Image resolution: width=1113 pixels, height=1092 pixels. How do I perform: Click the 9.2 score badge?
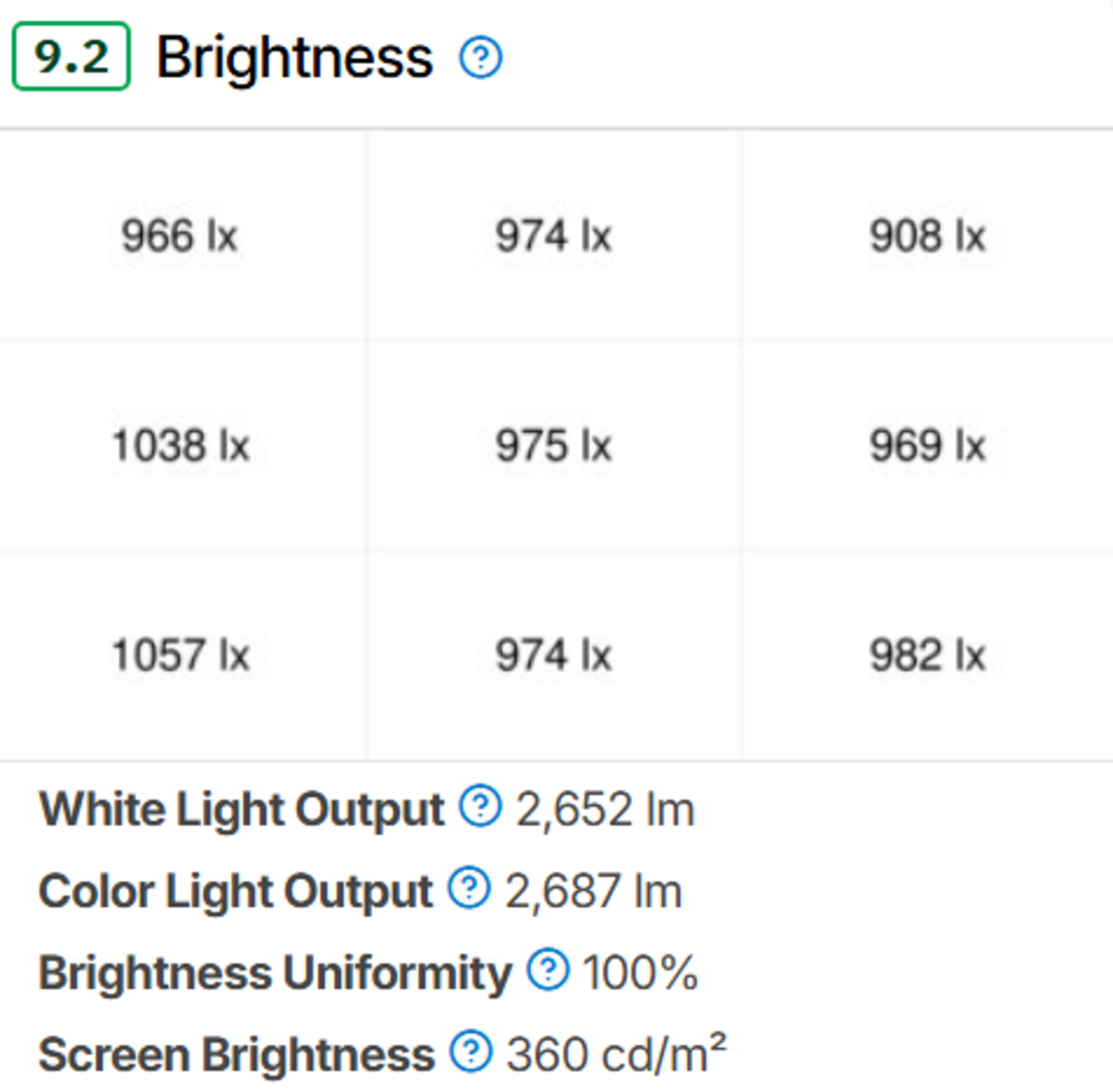71,56
